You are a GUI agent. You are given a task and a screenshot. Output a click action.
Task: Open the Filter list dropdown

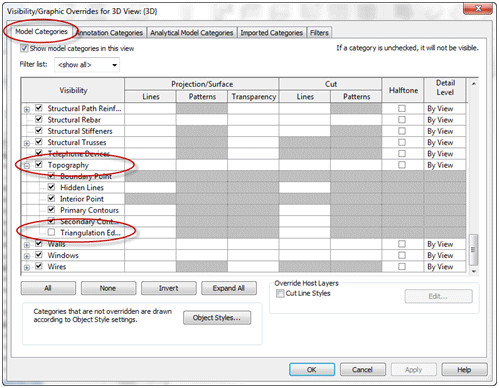click(87, 65)
